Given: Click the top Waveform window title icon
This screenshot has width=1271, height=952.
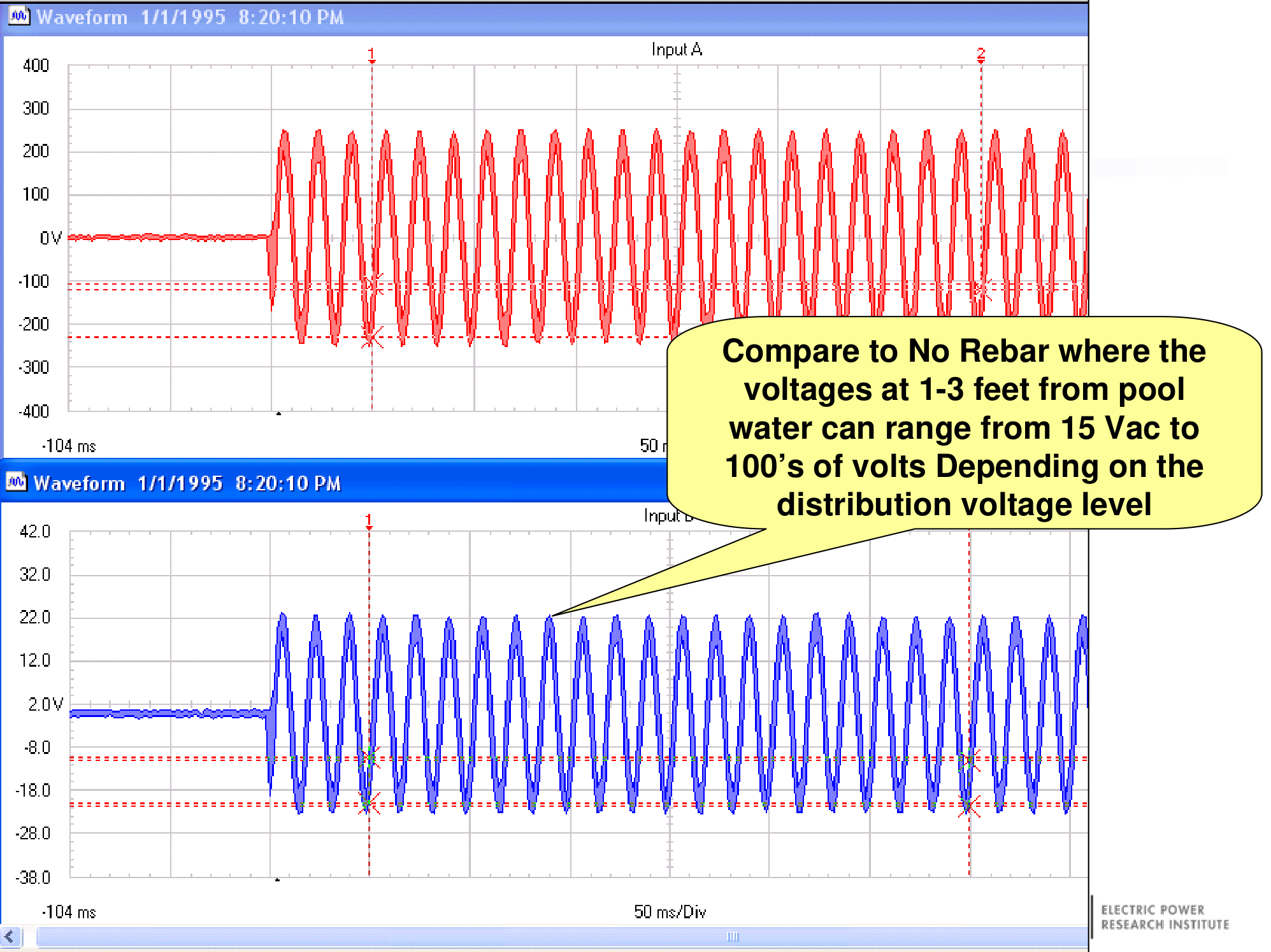Looking at the screenshot, I should [x=18, y=17].
